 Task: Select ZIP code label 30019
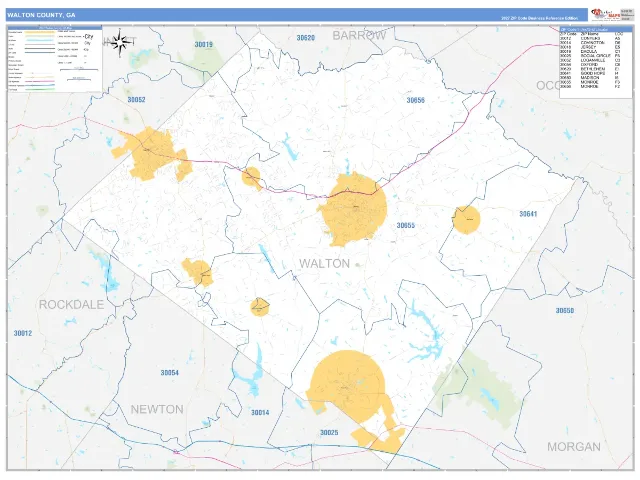pyautogui.click(x=203, y=44)
